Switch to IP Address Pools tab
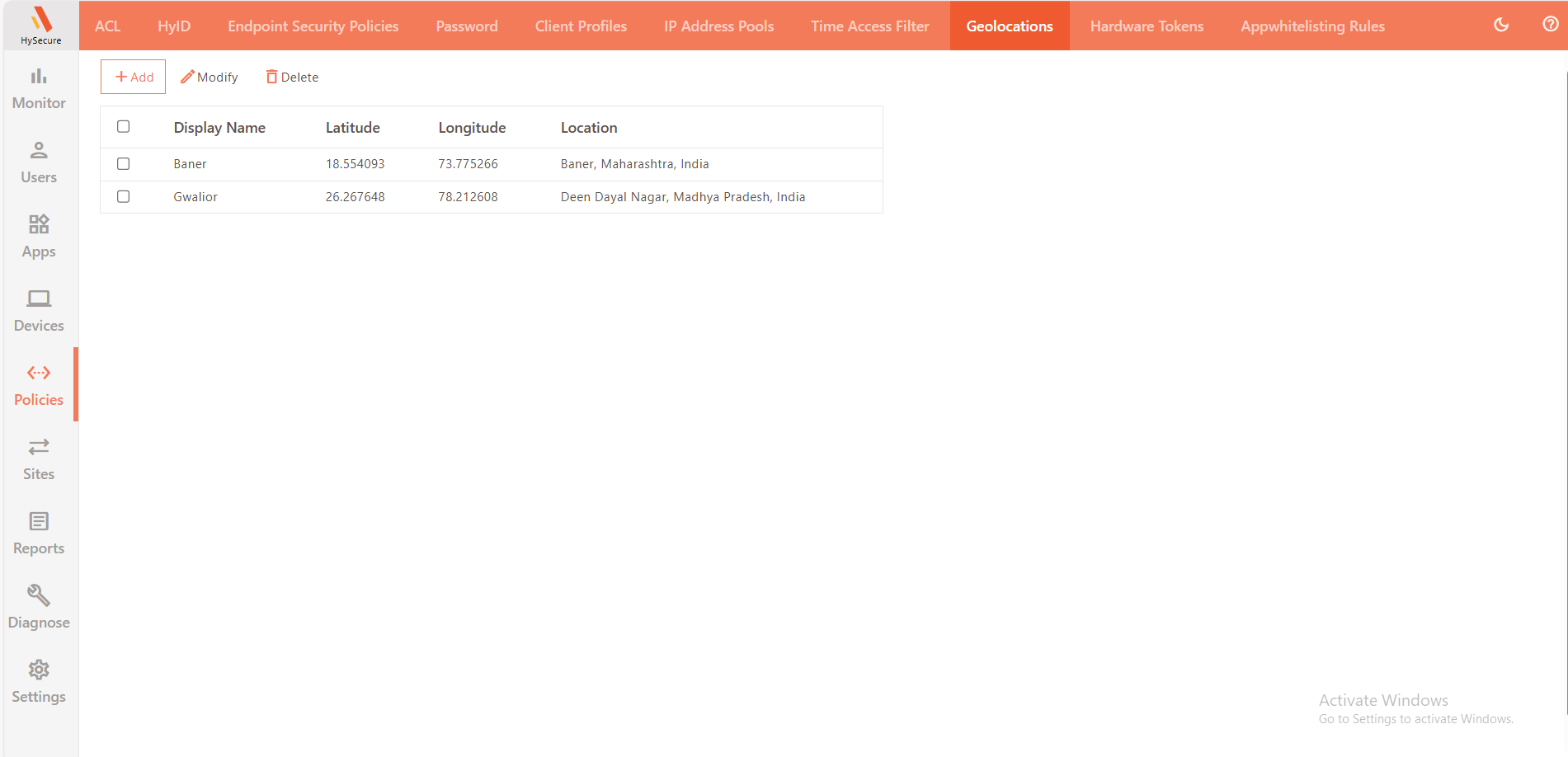 coord(718,26)
